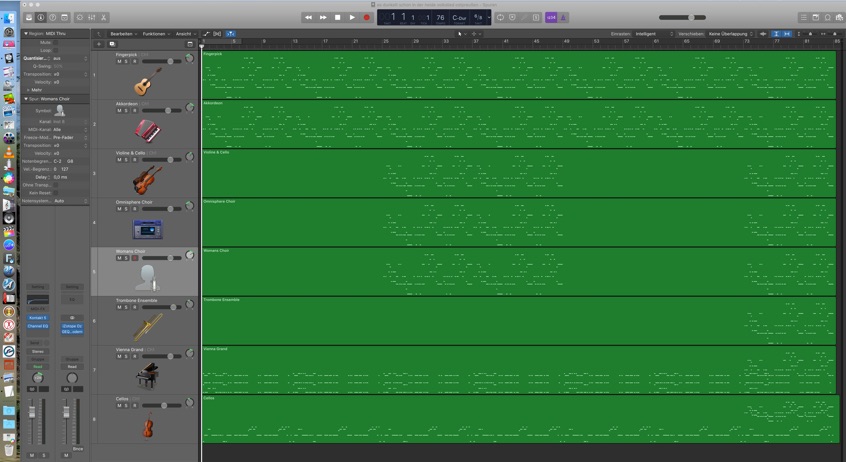Click the Add Track plus button
Viewport: 846px width, 462px height.
tap(99, 44)
